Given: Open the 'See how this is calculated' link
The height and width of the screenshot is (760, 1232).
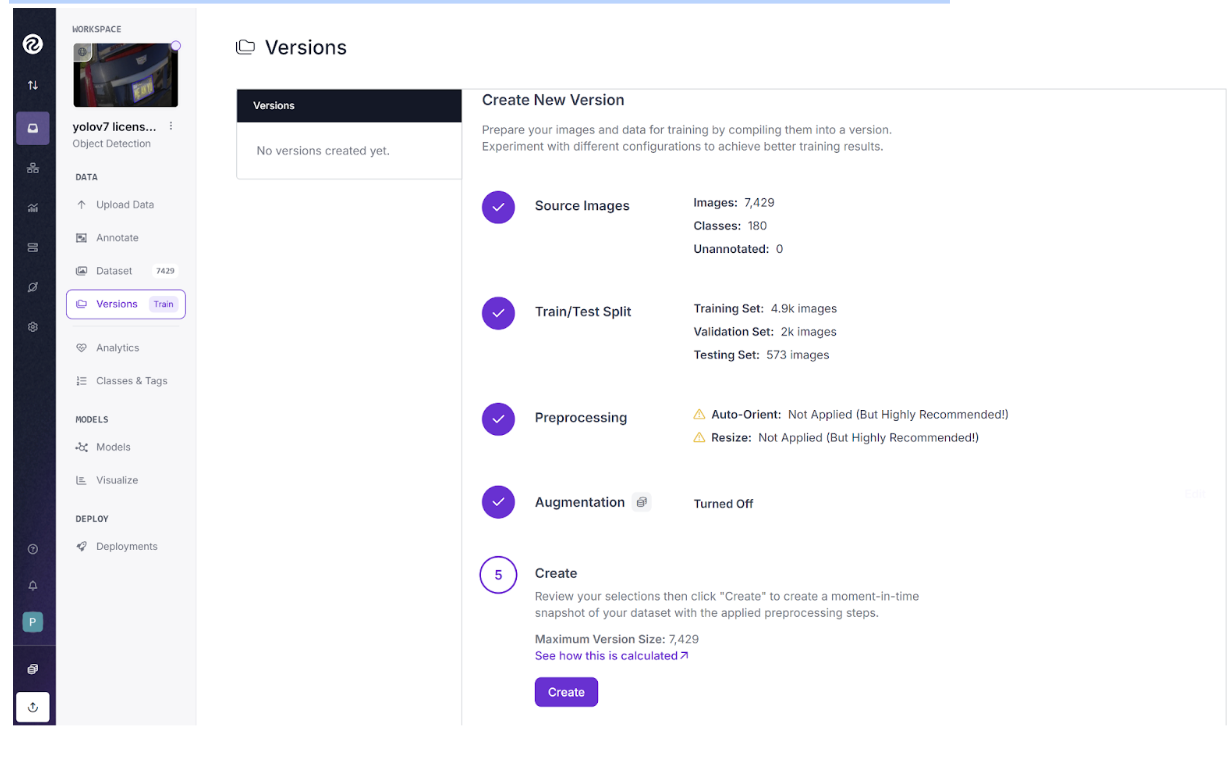Looking at the screenshot, I should [x=612, y=656].
